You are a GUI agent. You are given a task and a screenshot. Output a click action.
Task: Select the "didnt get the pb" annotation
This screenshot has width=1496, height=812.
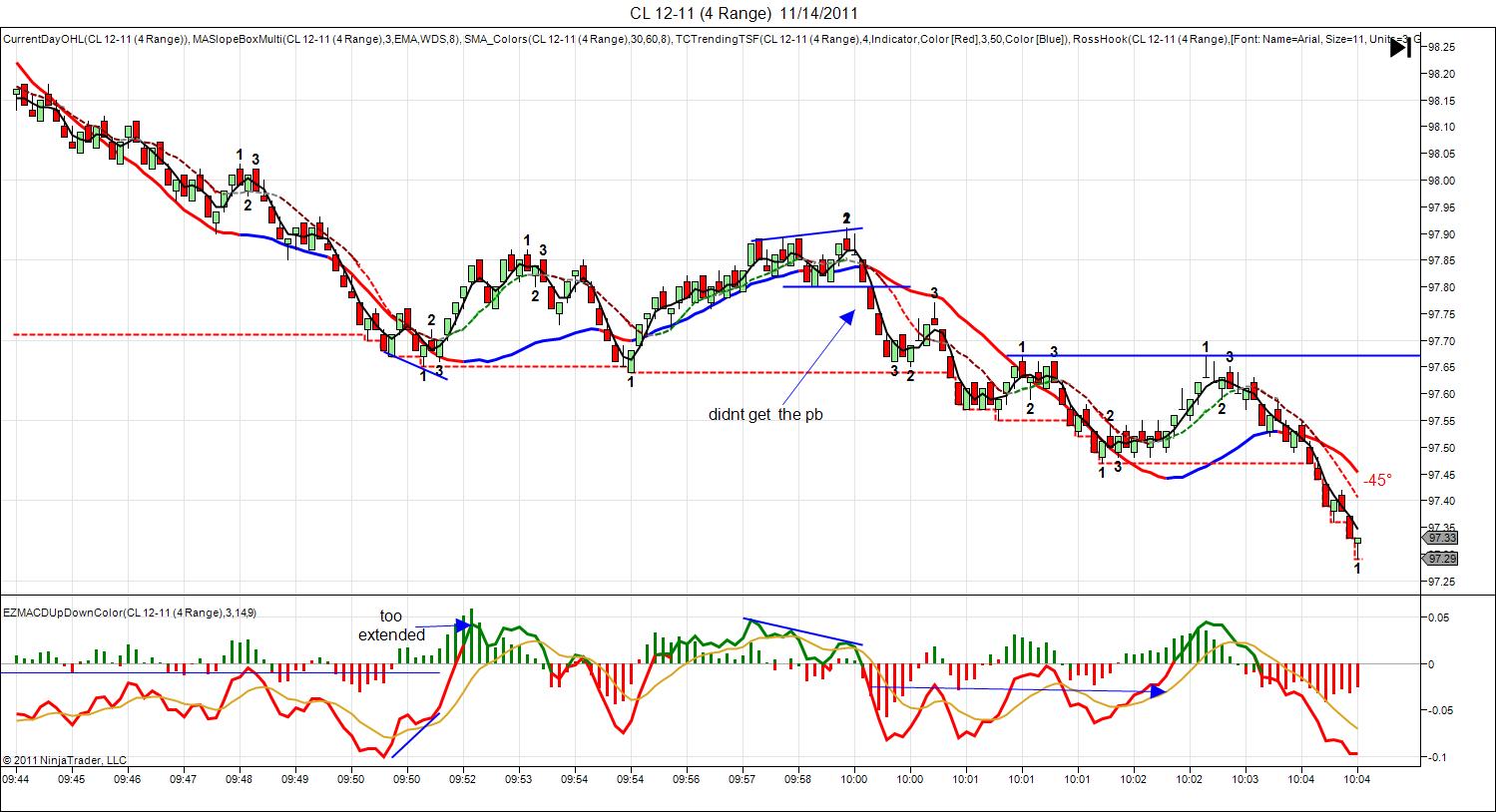pyautogui.click(x=765, y=415)
